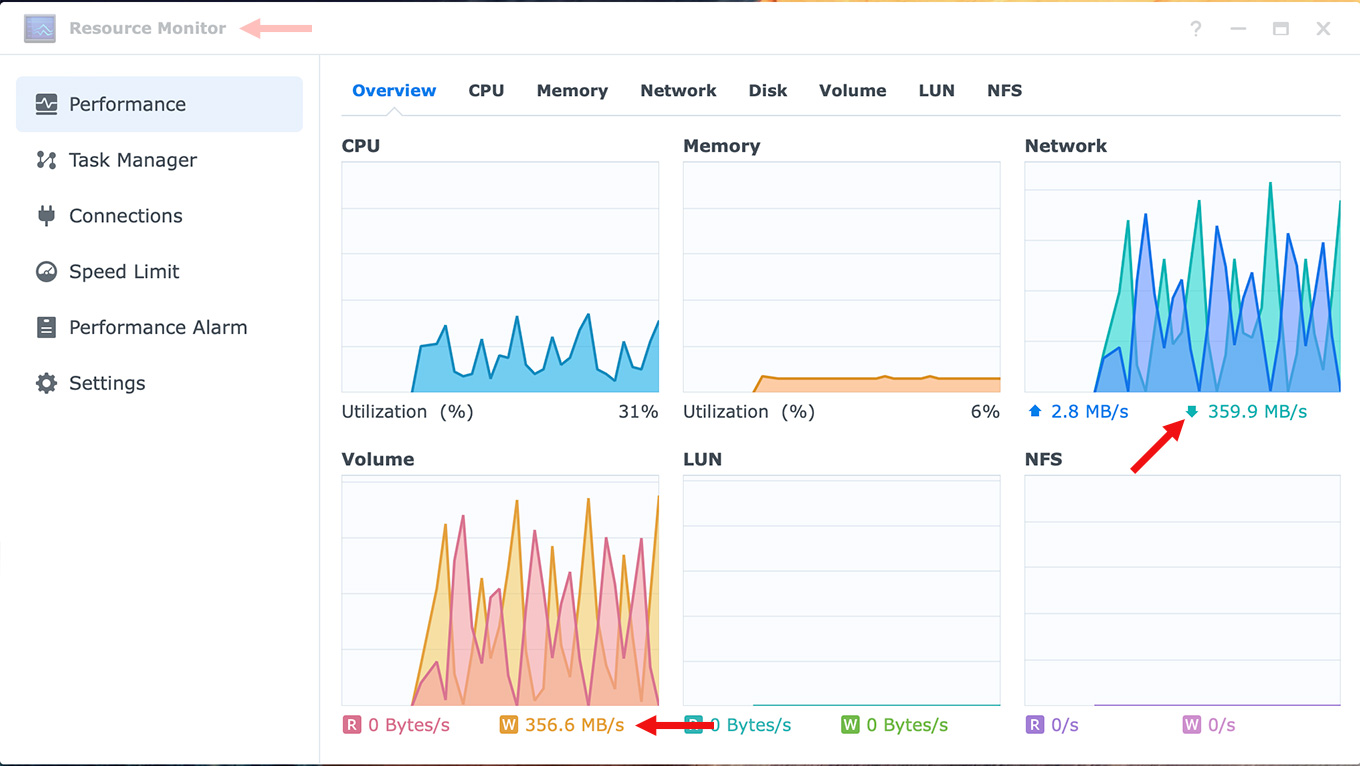Open Performance Alarm section
This screenshot has height=766, width=1360.
click(158, 328)
